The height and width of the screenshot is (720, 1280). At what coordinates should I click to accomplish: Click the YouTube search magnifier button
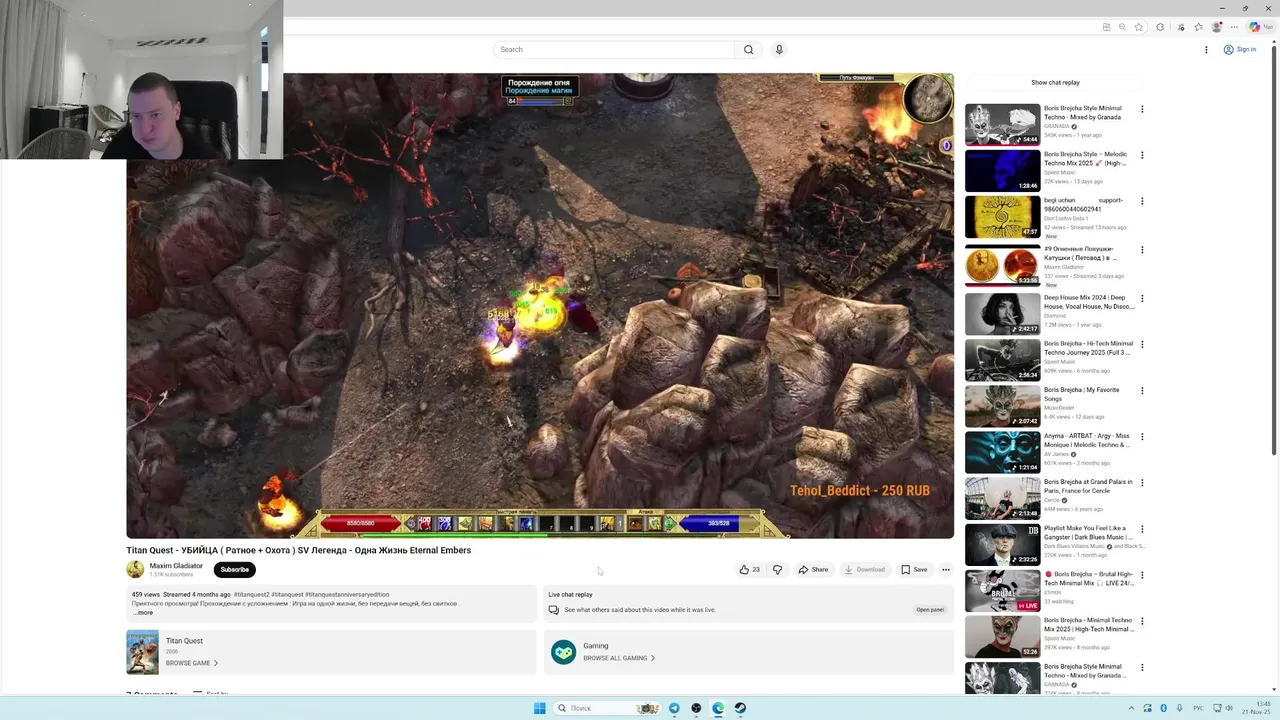click(748, 49)
